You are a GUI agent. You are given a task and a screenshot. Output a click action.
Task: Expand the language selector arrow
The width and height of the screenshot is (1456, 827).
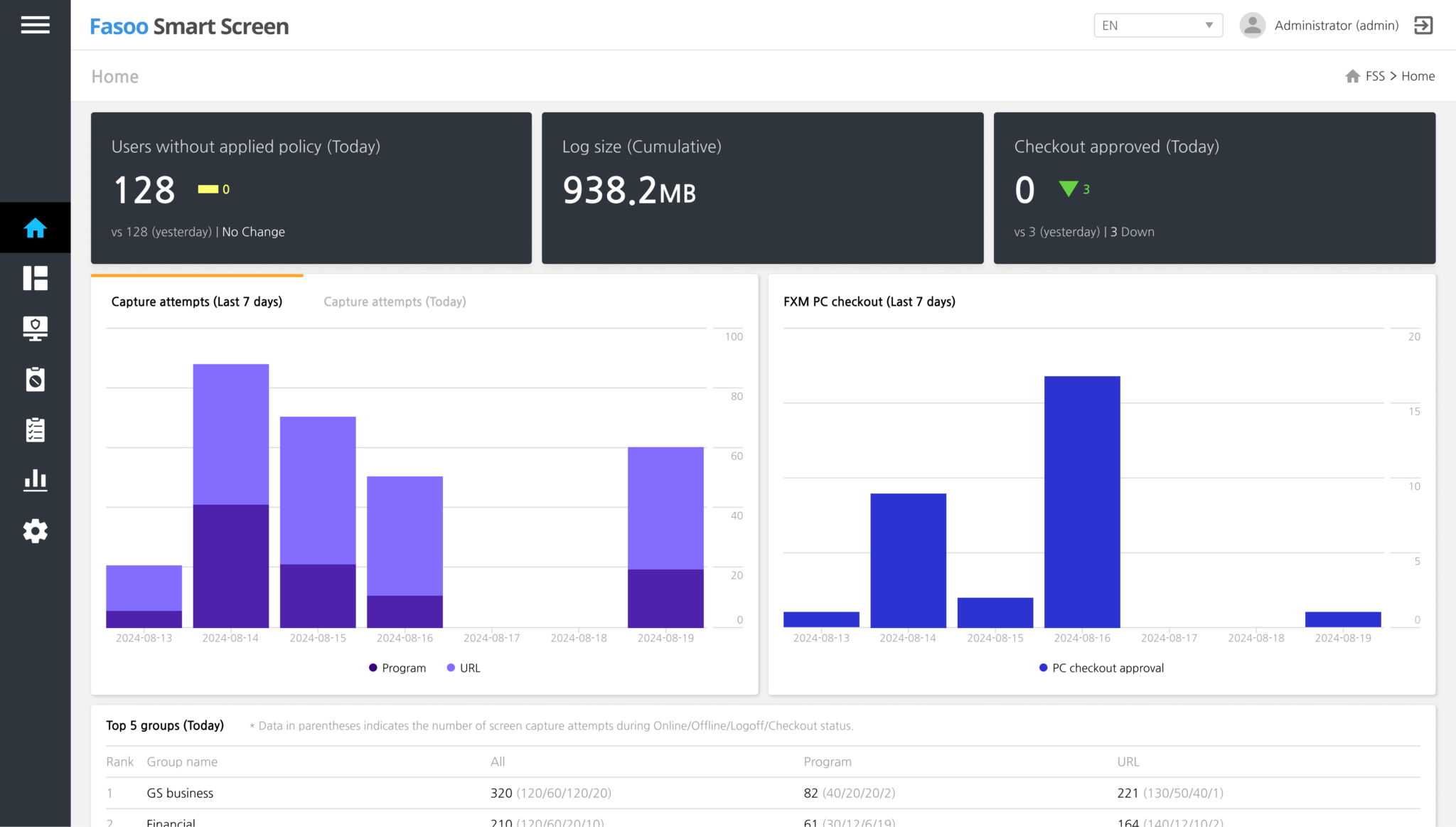click(x=1209, y=25)
